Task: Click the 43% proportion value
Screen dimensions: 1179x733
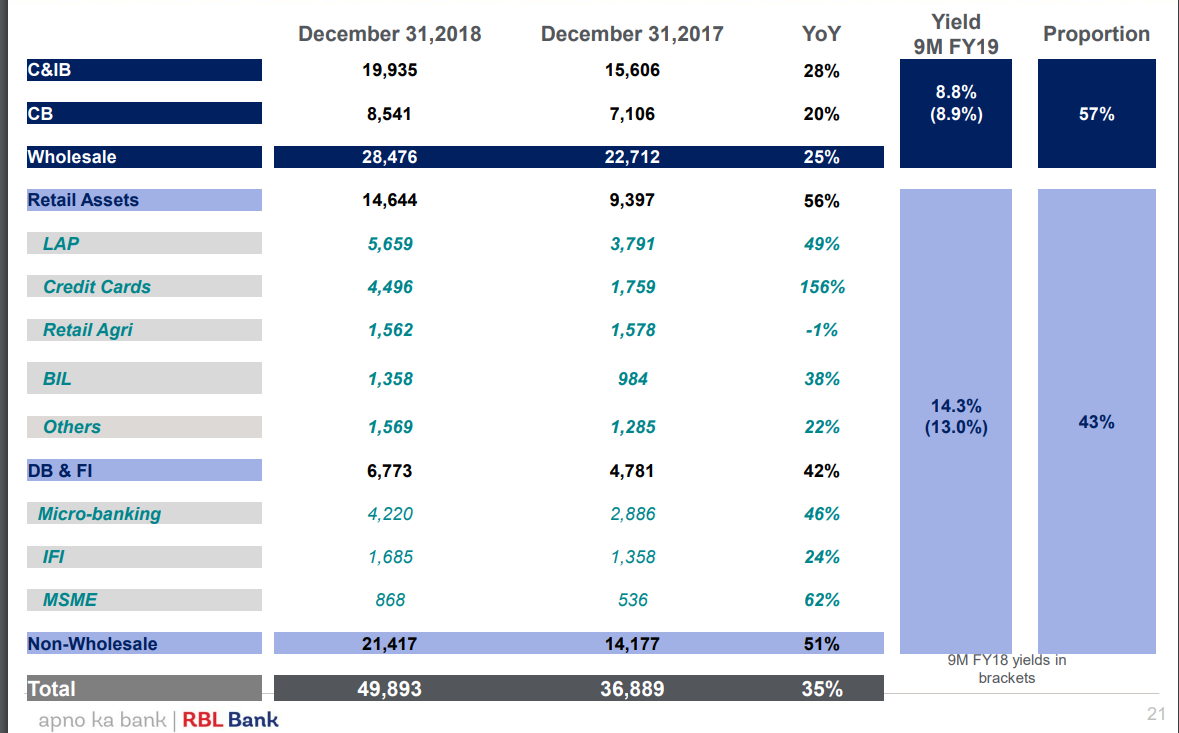Action: pos(1096,422)
